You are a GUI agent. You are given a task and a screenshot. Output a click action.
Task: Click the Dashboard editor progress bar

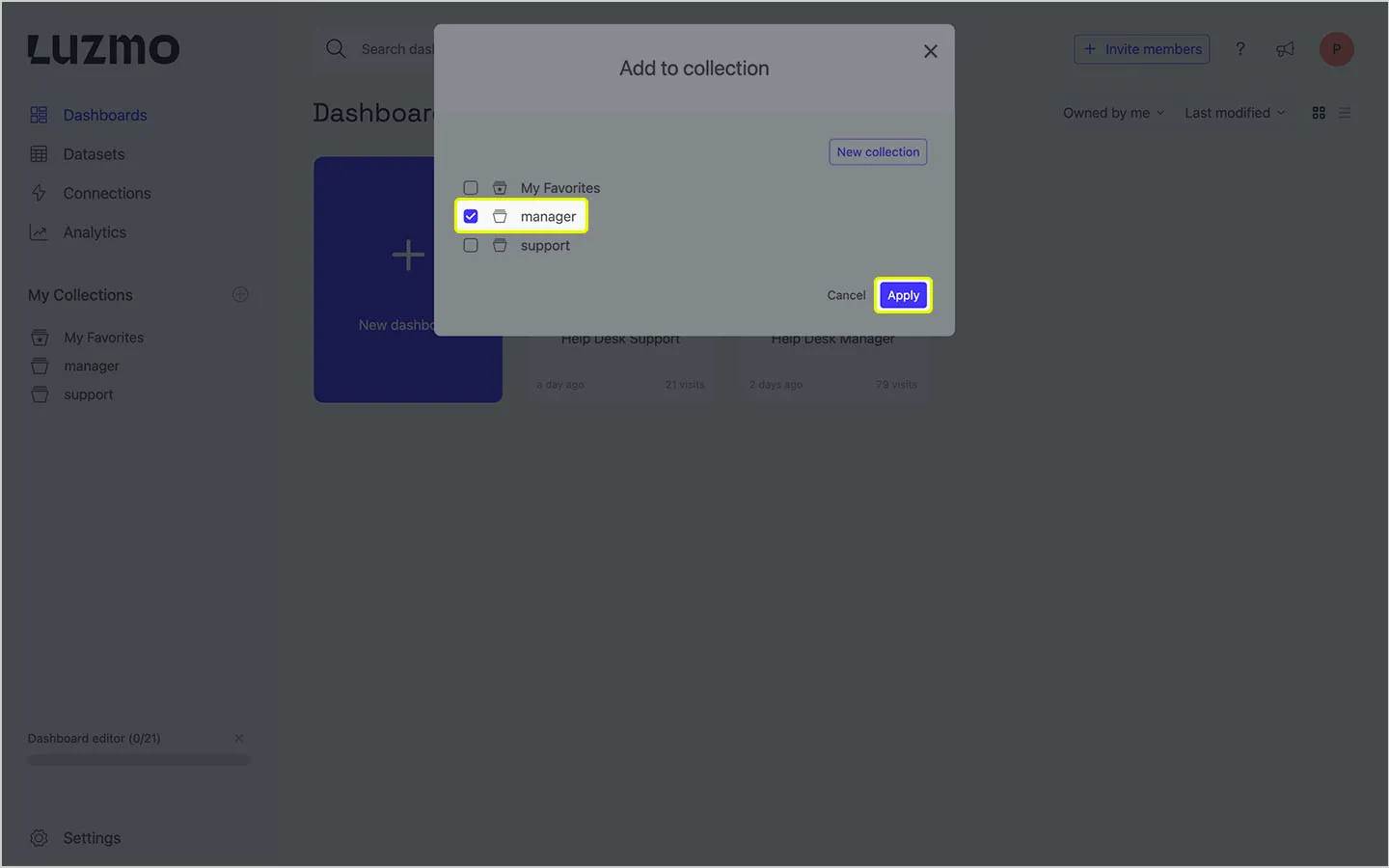click(139, 760)
